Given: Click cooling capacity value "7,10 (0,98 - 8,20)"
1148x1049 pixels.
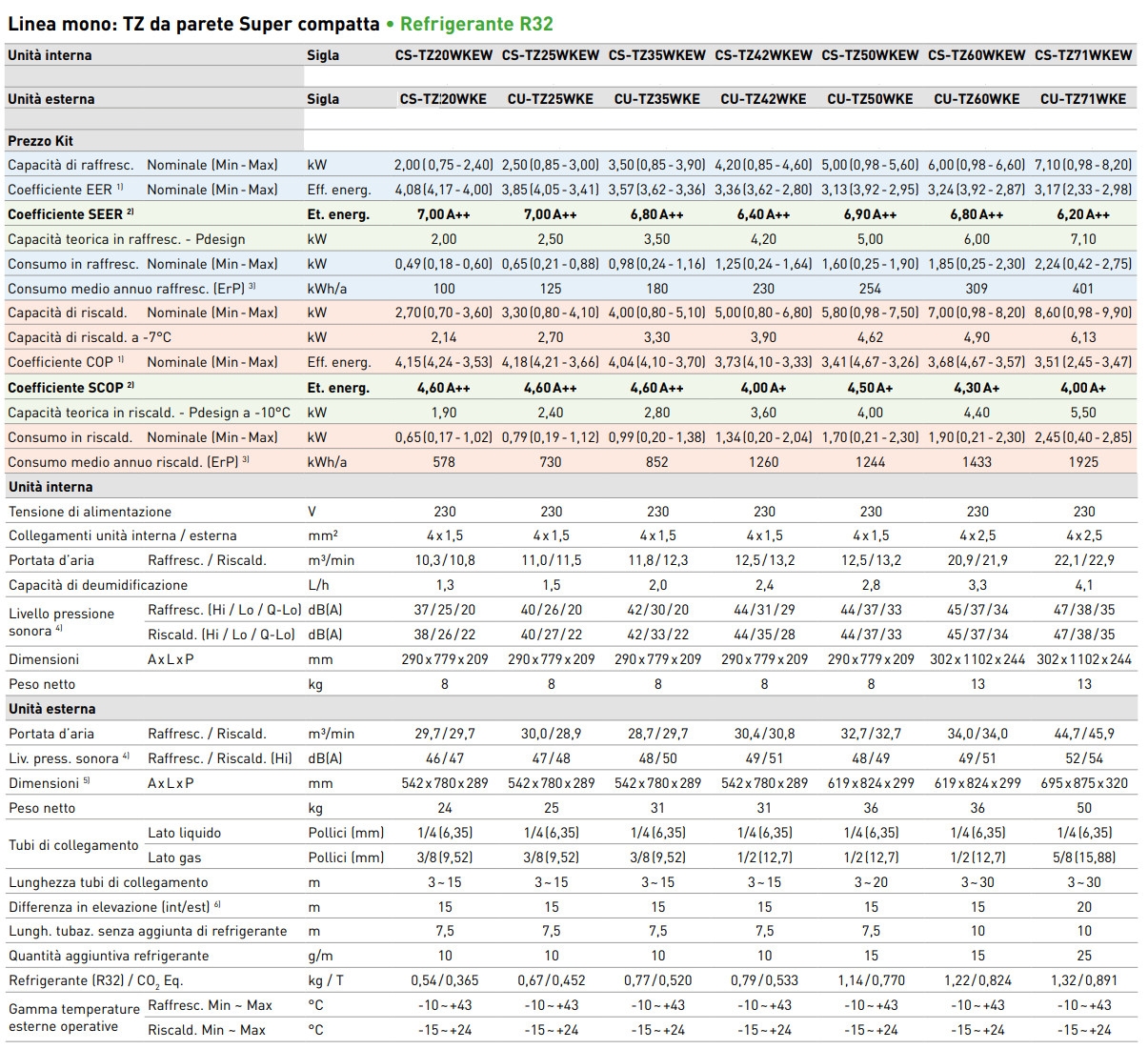Looking at the screenshot, I should pos(1084,165).
